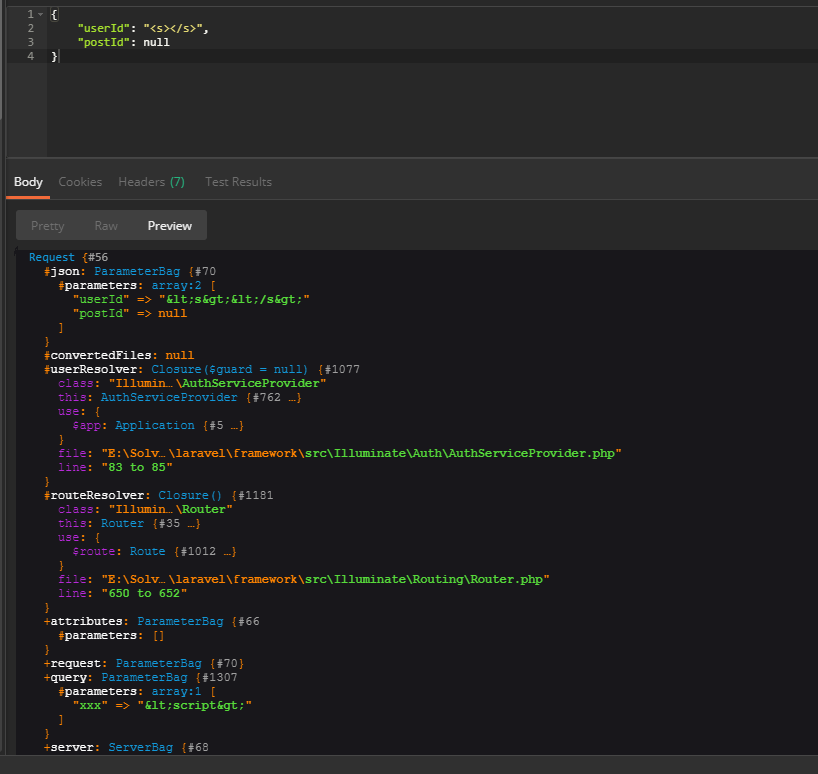Open the Headers (7) tab
Viewport: 818px width, 774px height.
pos(151,182)
